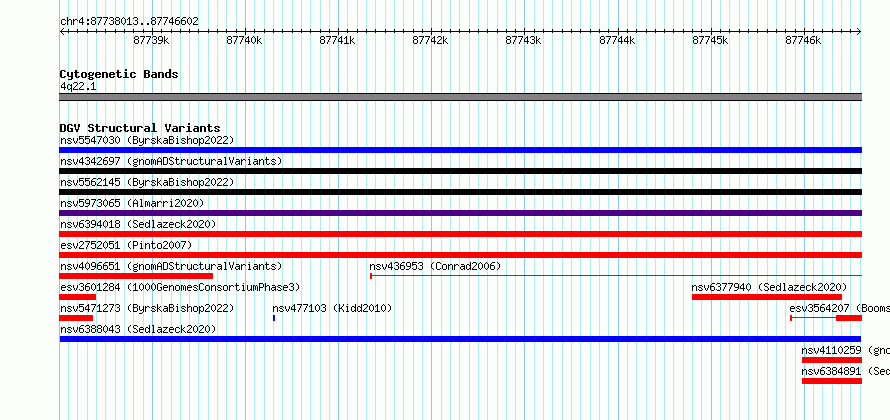This screenshot has width=890, height=420.
Task: Click the 87746k ruler position
Action: (803, 40)
